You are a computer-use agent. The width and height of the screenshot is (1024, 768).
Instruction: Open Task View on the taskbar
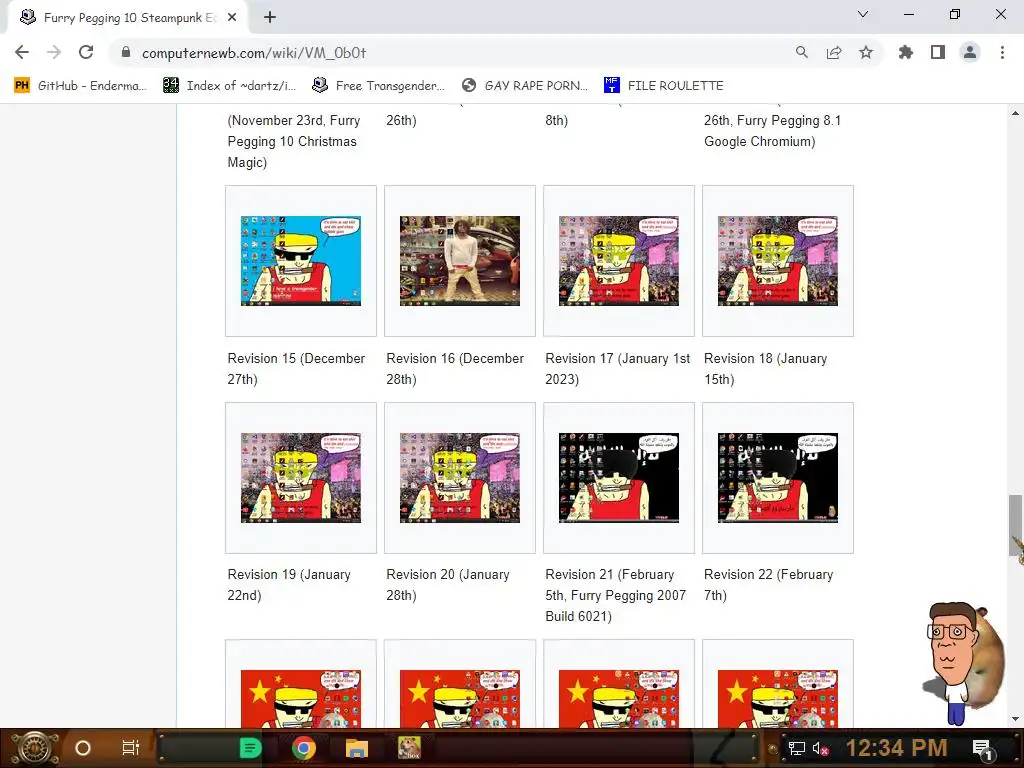coord(131,748)
